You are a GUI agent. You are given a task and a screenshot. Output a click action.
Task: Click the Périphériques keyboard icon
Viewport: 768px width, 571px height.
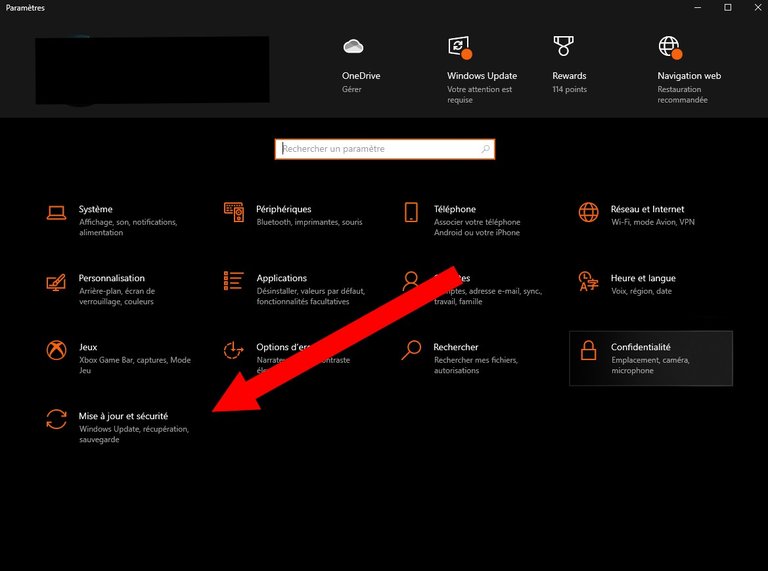click(x=234, y=212)
